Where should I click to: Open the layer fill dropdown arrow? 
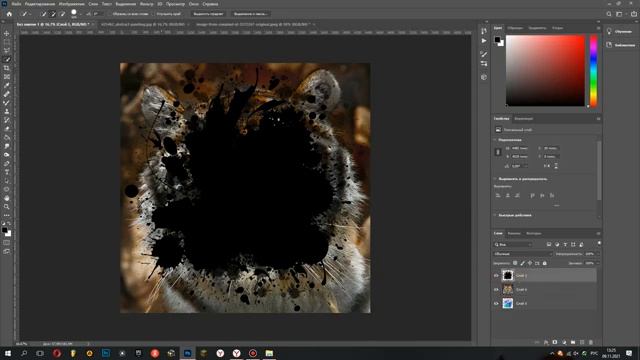[597, 263]
